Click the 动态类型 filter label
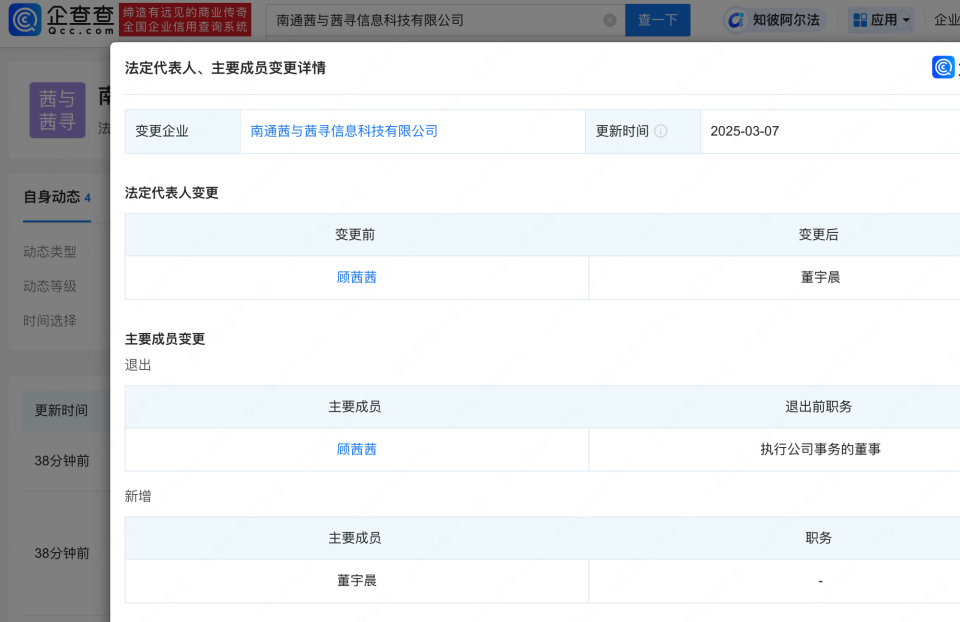The image size is (960, 622). [x=50, y=252]
